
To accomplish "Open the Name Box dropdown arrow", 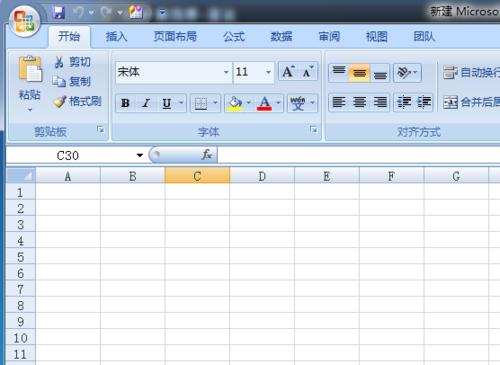I will pyautogui.click(x=140, y=155).
